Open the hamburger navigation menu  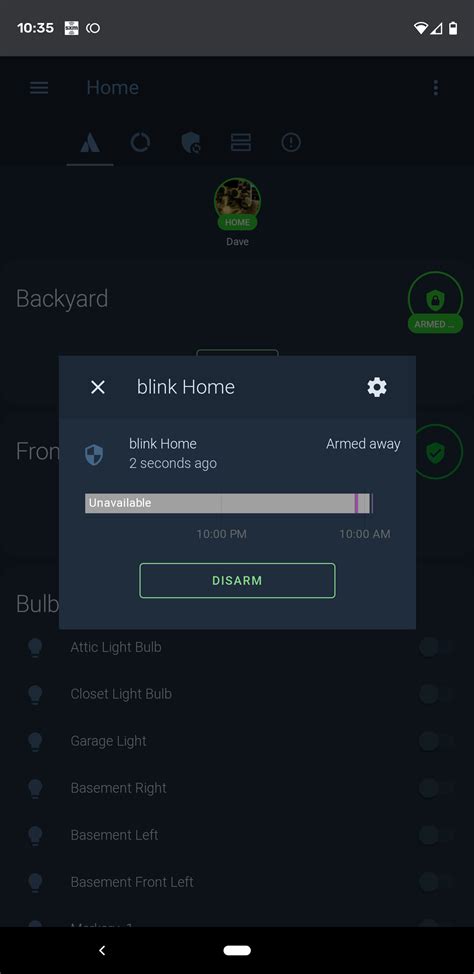pos(39,88)
